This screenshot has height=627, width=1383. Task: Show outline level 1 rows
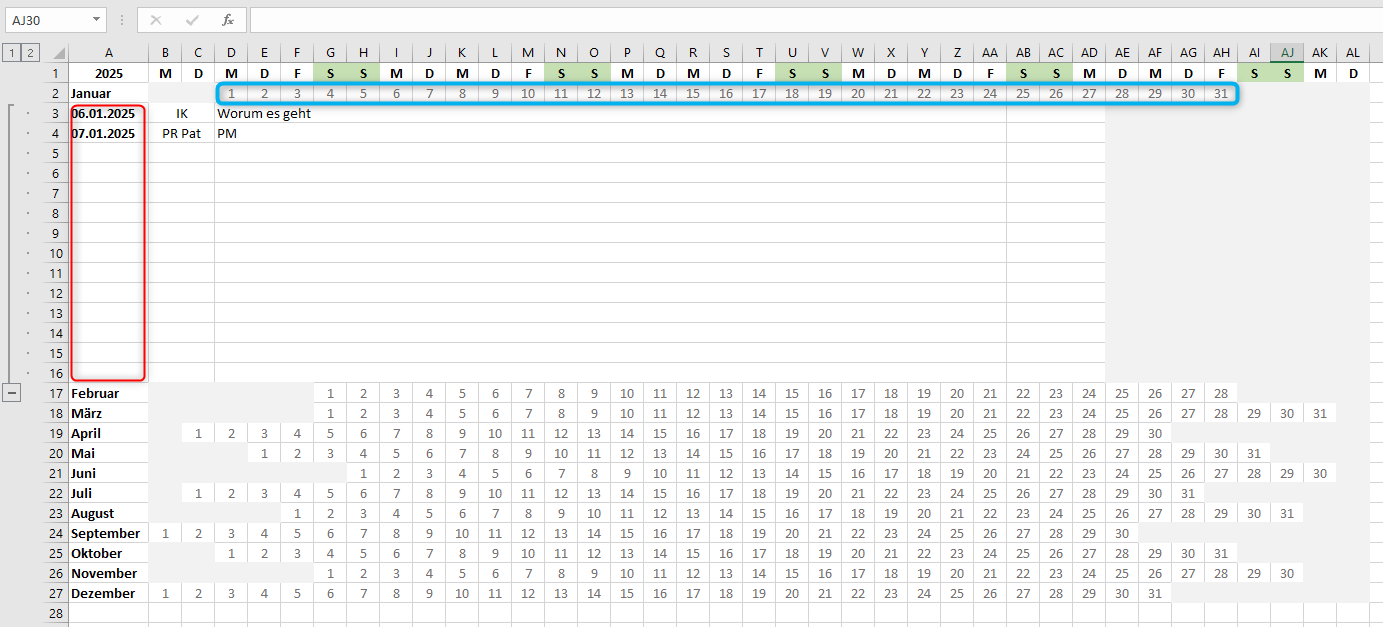(11, 53)
